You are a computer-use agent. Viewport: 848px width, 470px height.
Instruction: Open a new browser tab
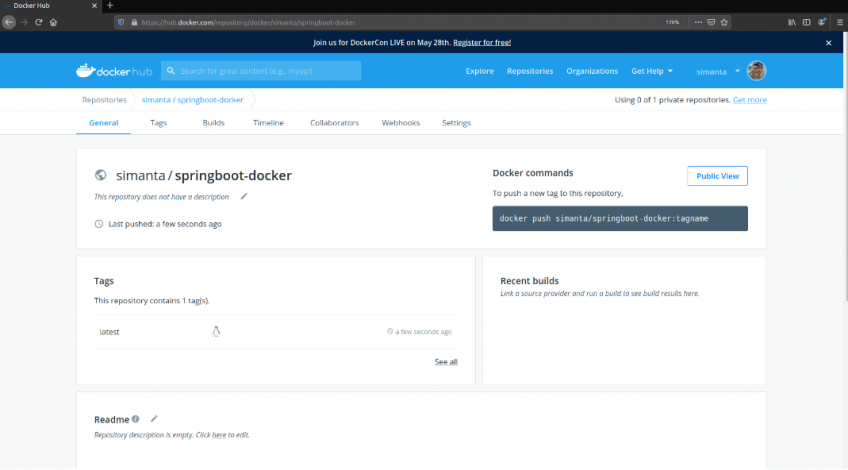pos(110,5)
